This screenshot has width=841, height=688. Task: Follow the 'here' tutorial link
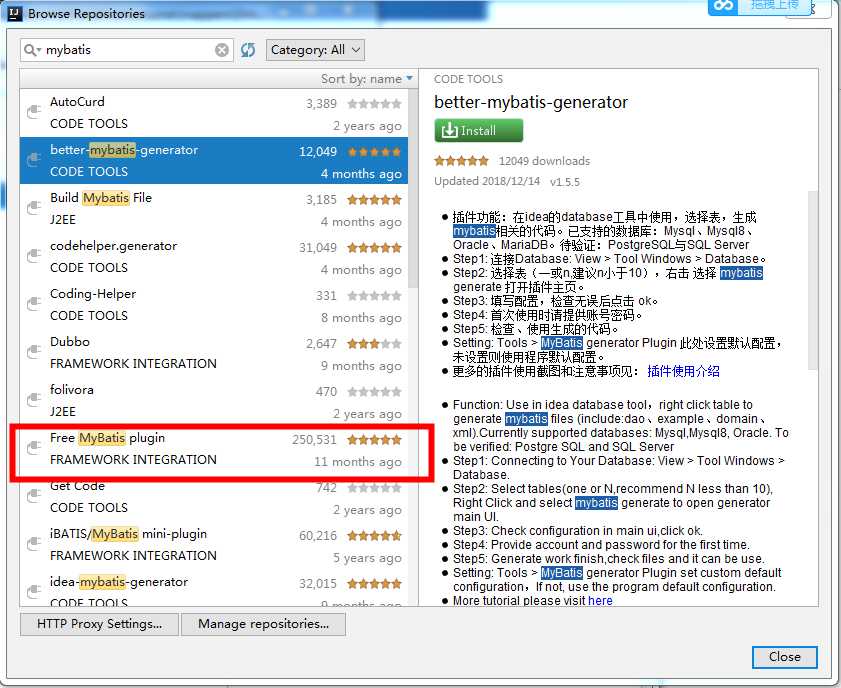[x=600, y=601]
